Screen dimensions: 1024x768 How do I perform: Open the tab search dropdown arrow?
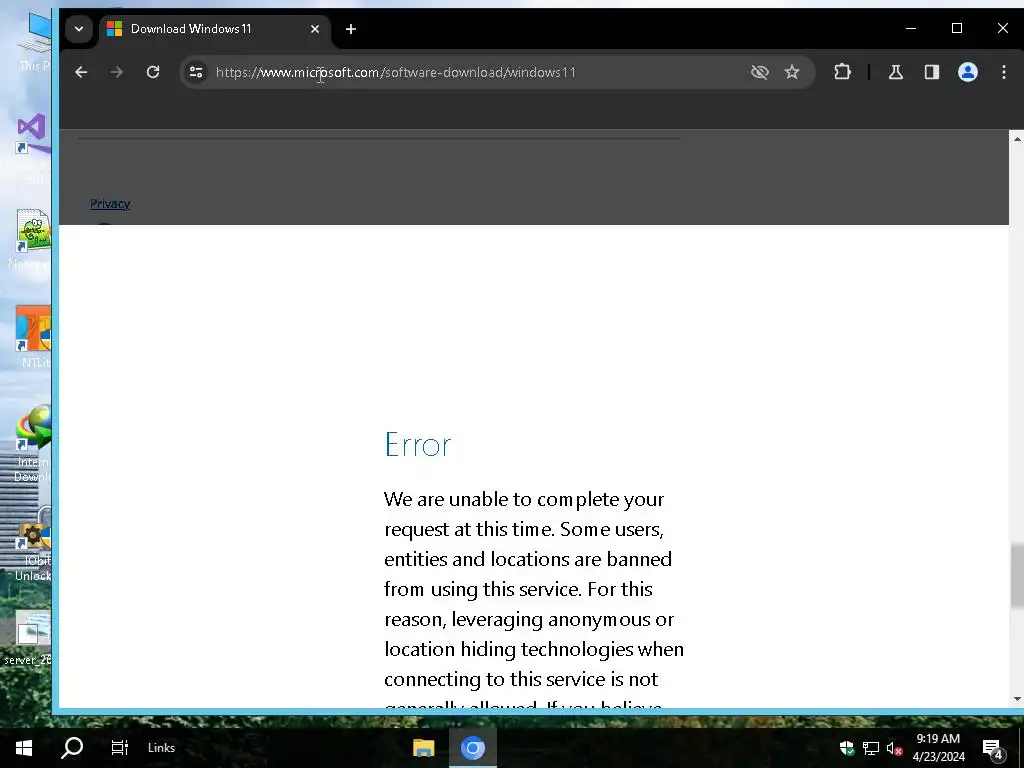click(x=79, y=29)
